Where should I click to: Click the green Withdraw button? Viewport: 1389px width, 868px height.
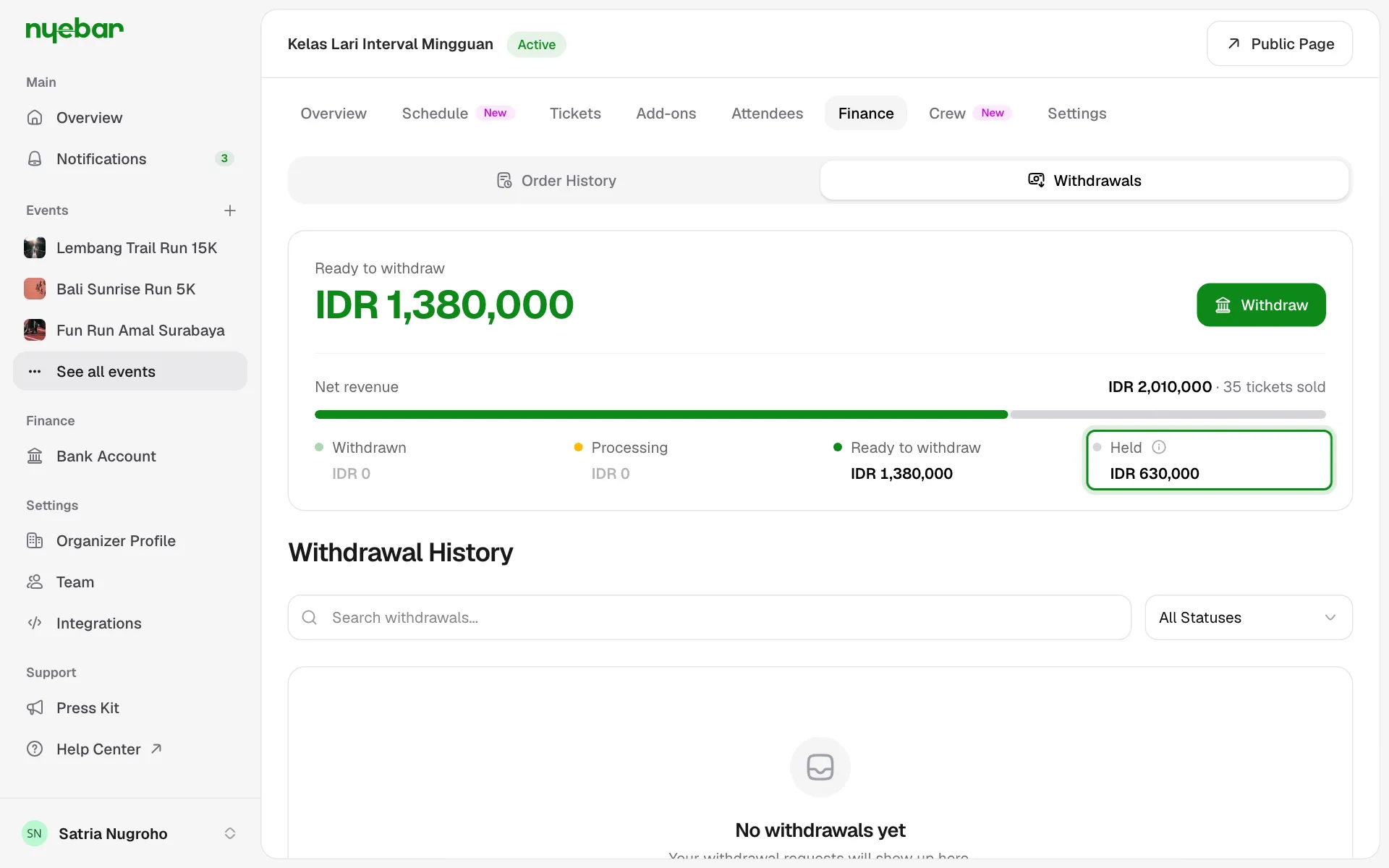click(x=1261, y=305)
